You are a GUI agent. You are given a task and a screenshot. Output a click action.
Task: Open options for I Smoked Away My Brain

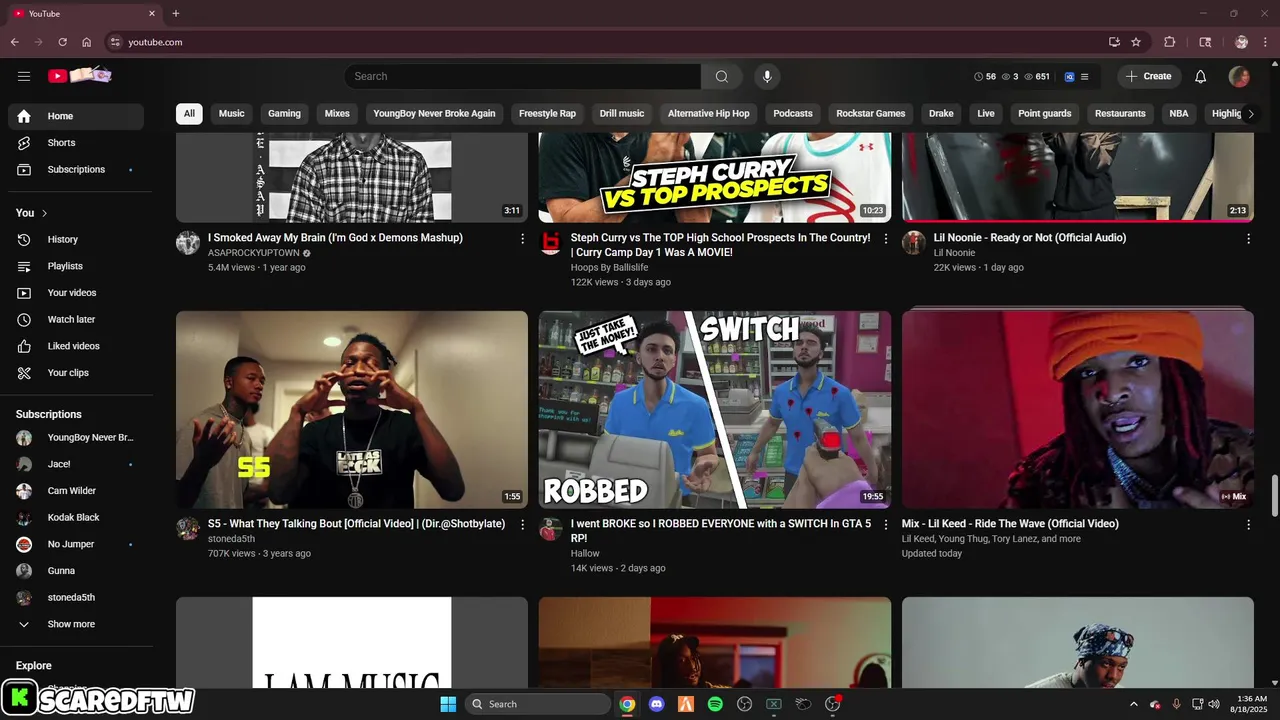[522, 239]
